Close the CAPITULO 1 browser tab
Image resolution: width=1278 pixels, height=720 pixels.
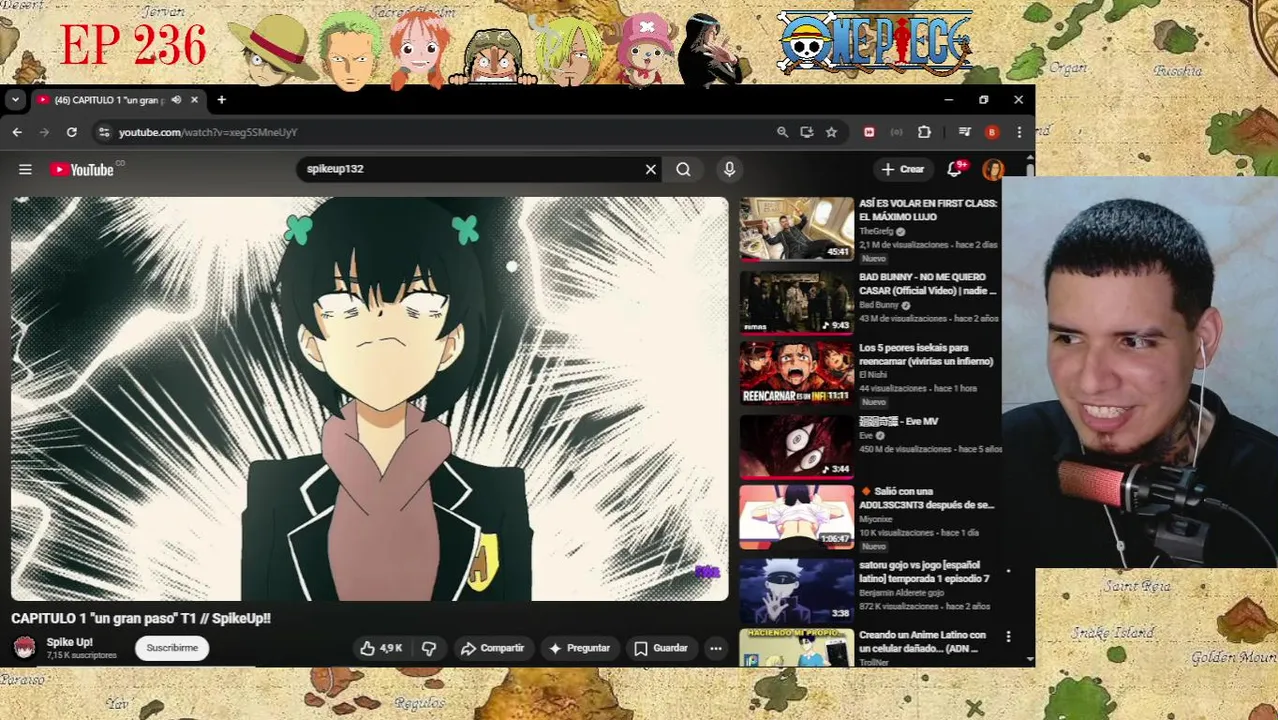click(194, 100)
